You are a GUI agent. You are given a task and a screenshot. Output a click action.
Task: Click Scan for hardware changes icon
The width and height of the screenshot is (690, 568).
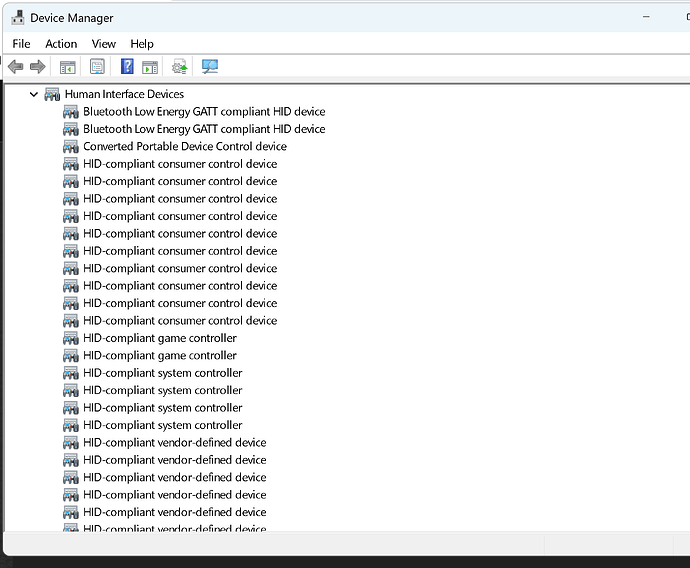pos(210,67)
